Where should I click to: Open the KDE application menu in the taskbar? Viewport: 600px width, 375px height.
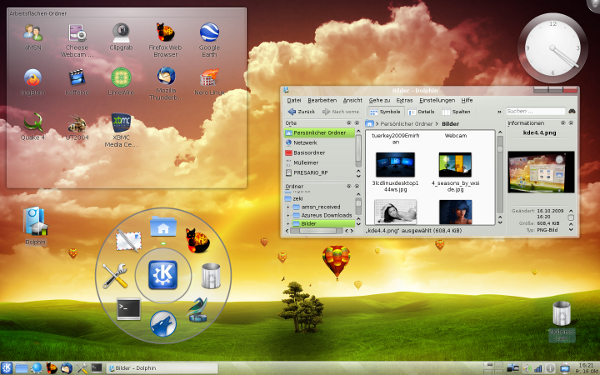(x=7, y=368)
